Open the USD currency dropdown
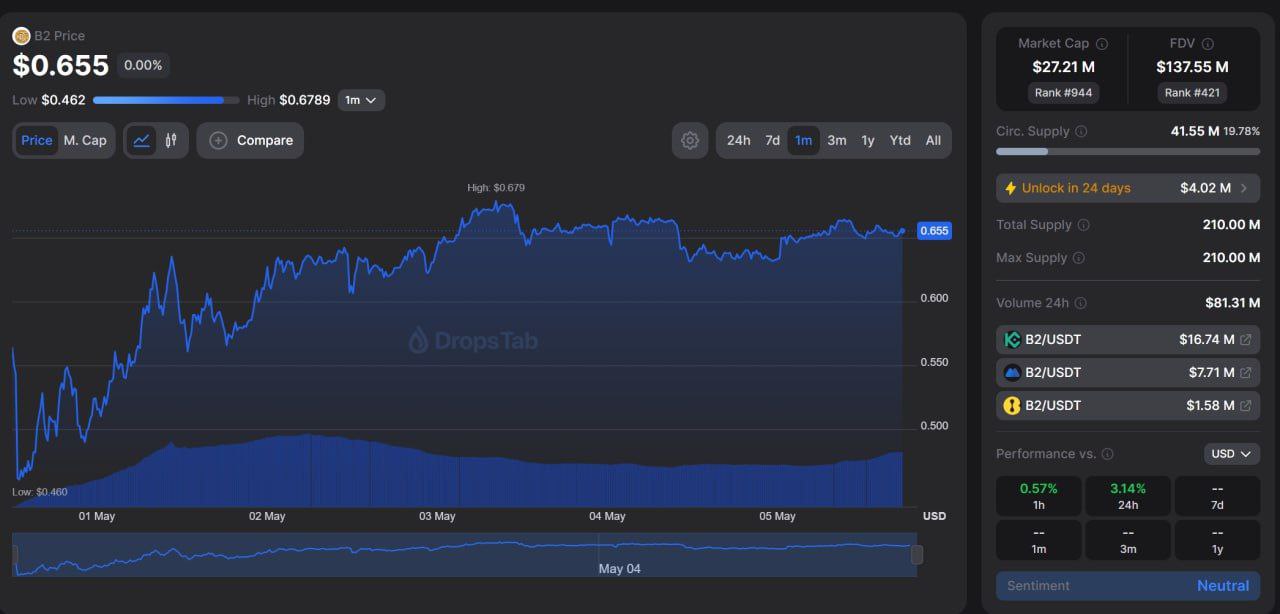 click(x=1231, y=454)
